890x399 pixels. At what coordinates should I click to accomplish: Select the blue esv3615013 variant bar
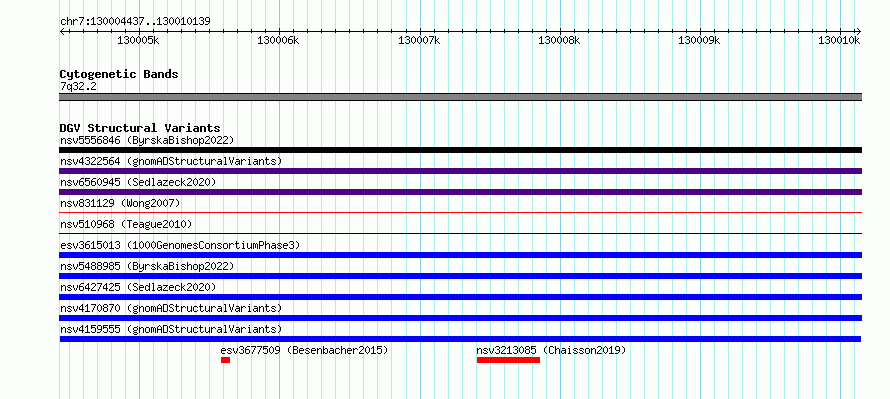point(460,255)
